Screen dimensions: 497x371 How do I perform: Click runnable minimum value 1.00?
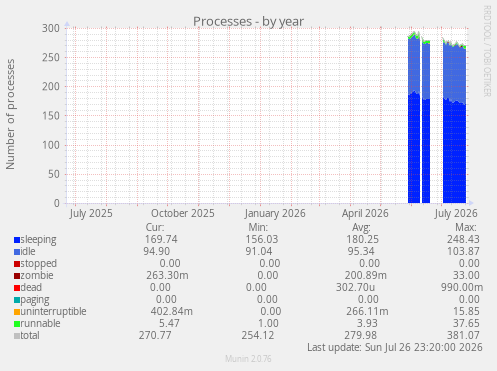click(x=268, y=323)
